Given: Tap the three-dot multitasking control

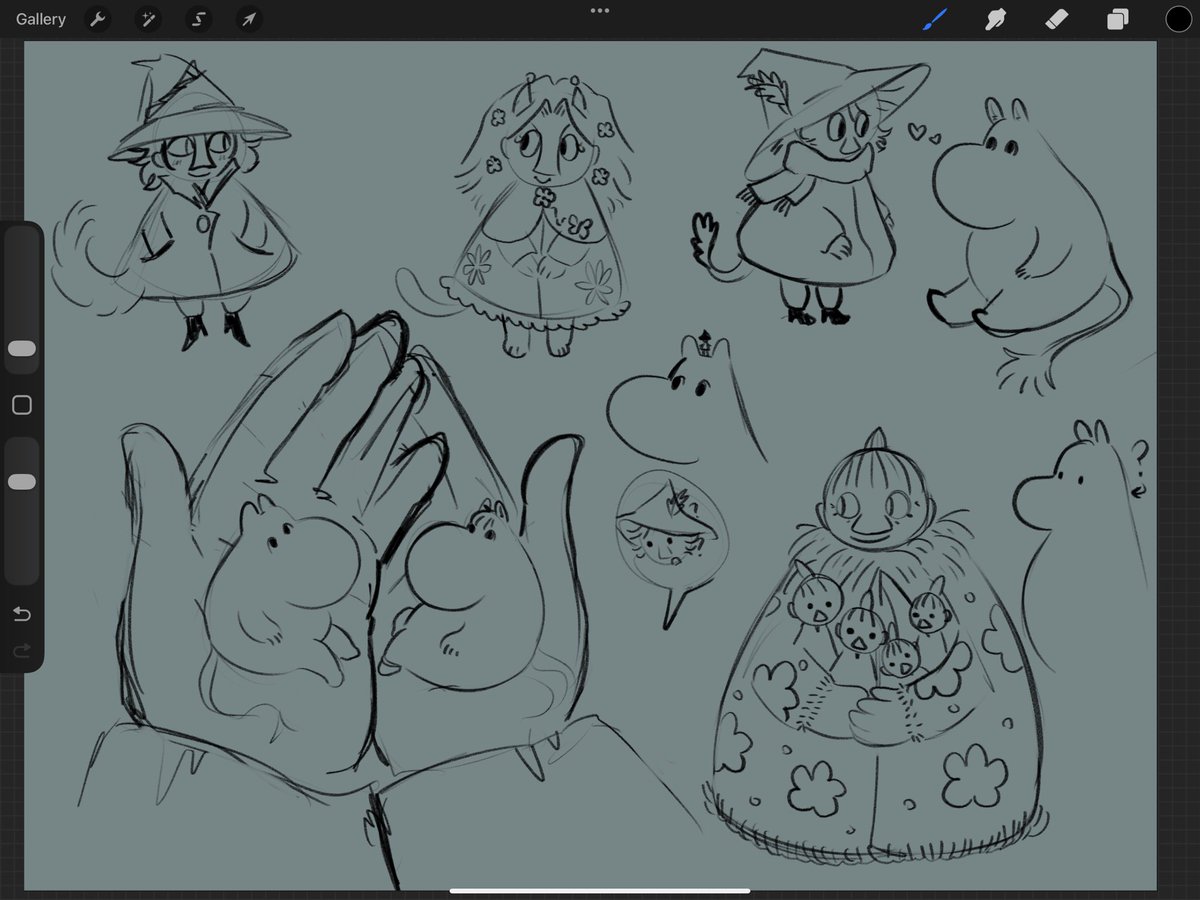Looking at the screenshot, I should coord(600,10).
